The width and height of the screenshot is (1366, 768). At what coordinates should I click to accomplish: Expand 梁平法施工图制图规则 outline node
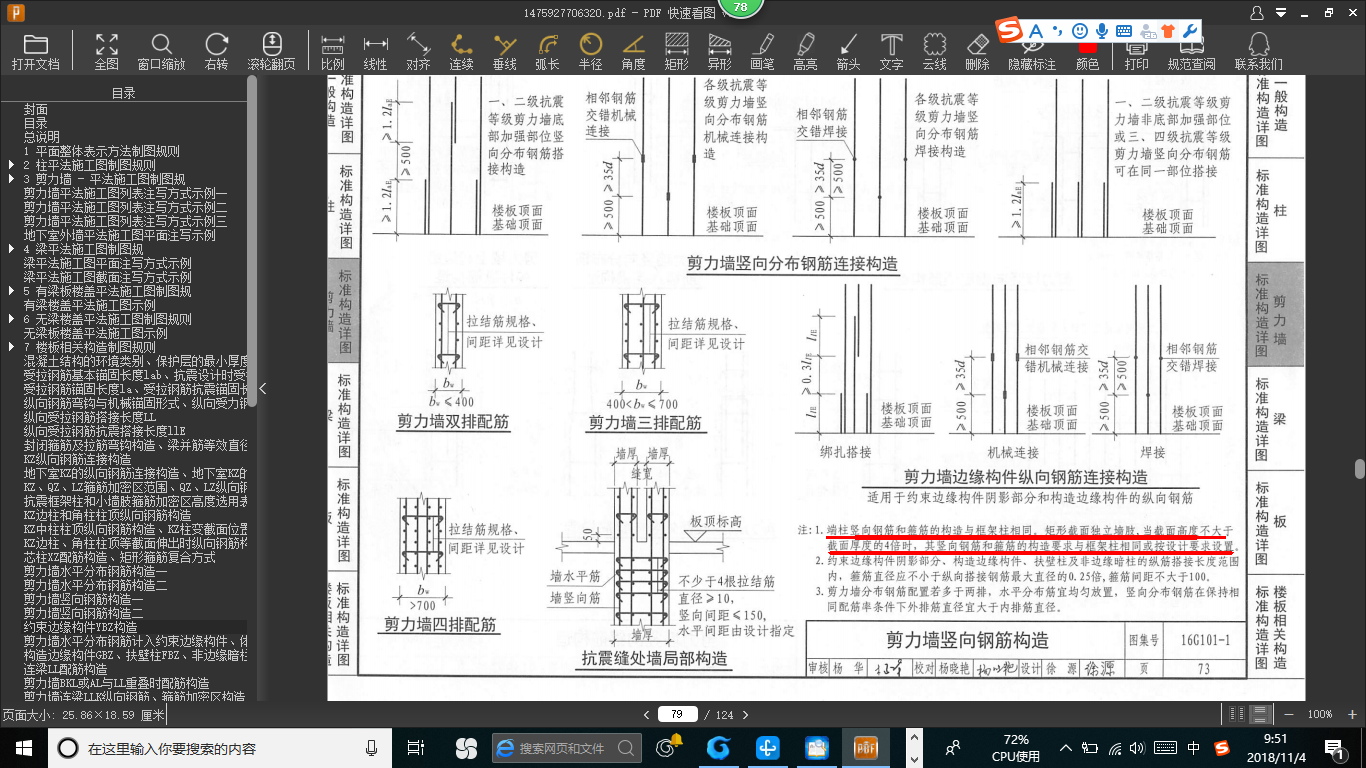point(11,249)
